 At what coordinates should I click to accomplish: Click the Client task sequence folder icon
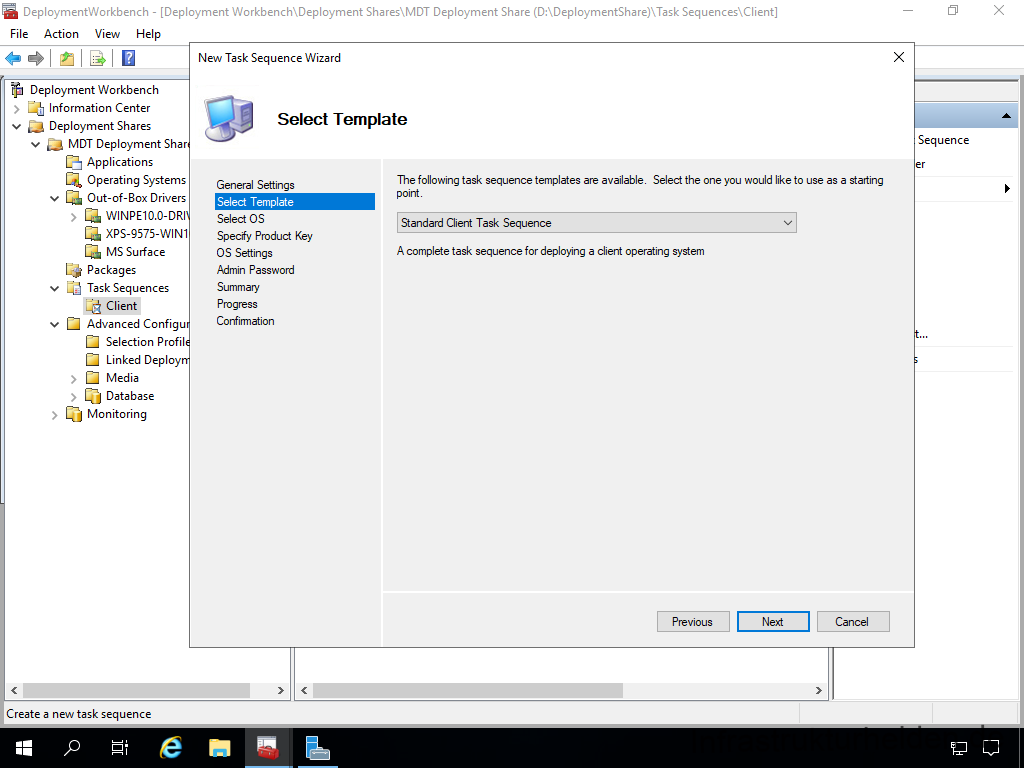click(93, 306)
